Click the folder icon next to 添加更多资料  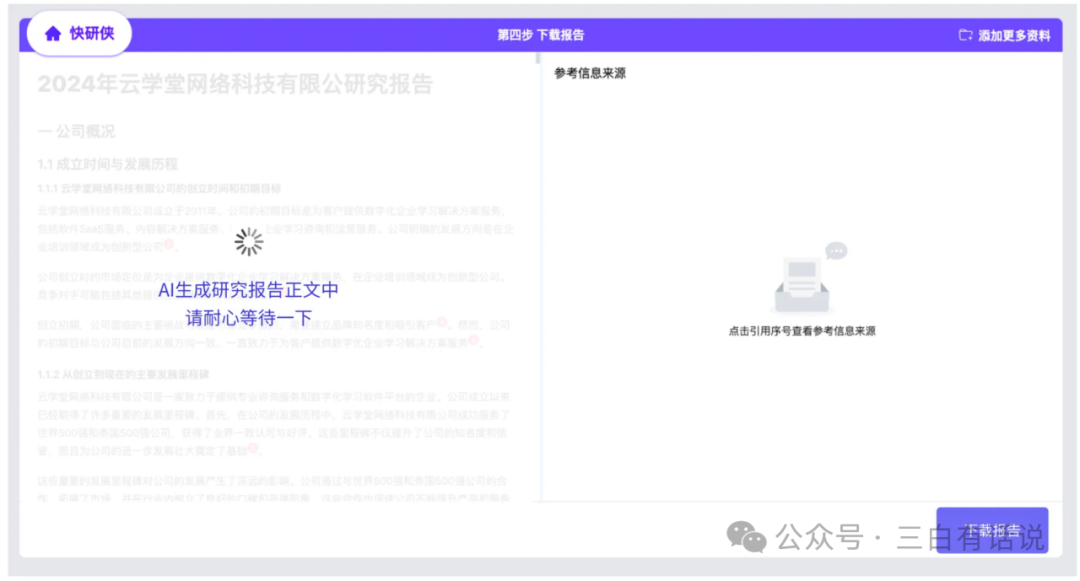(x=965, y=35)
